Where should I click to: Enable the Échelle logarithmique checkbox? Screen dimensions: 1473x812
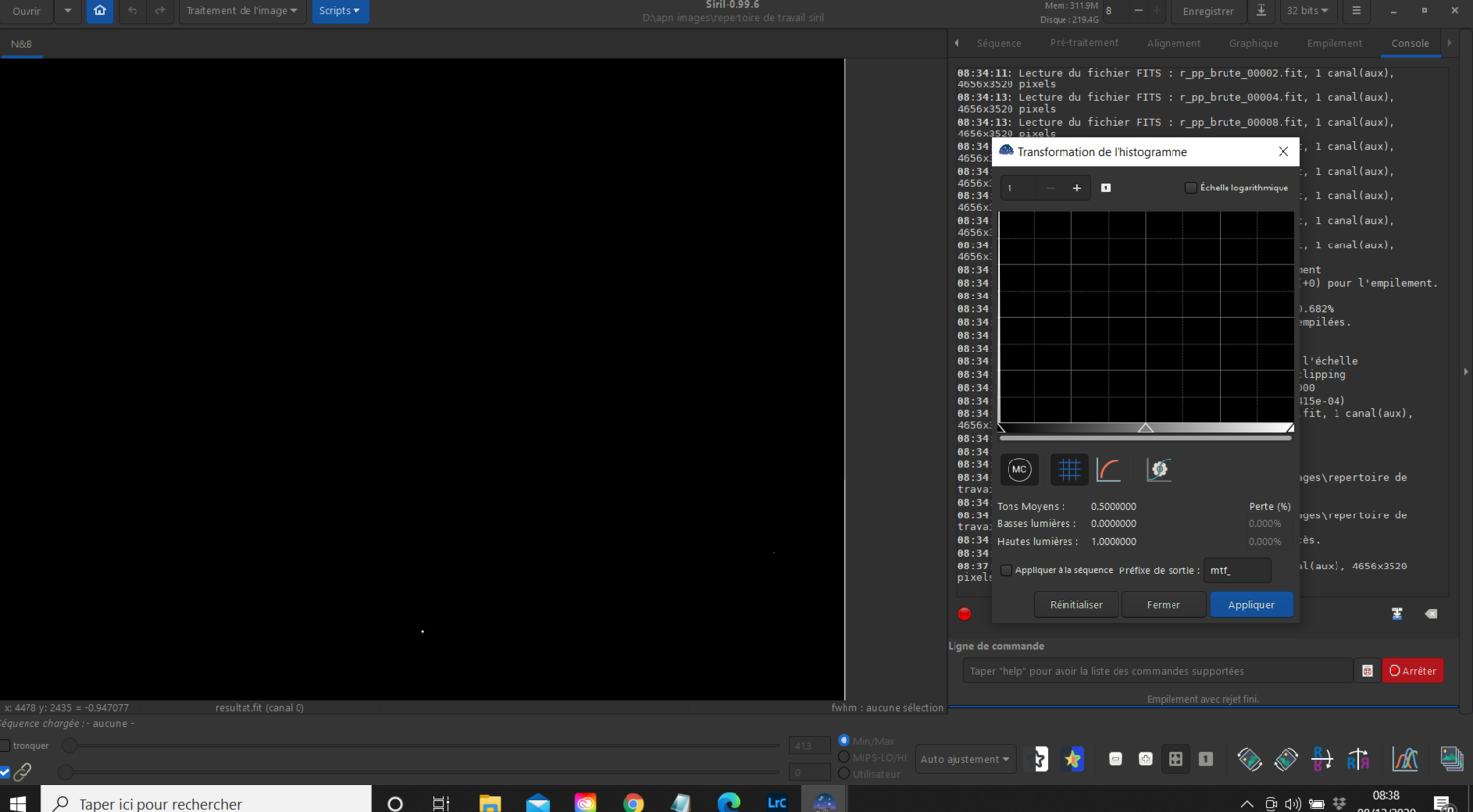(x=1191, y=188)
